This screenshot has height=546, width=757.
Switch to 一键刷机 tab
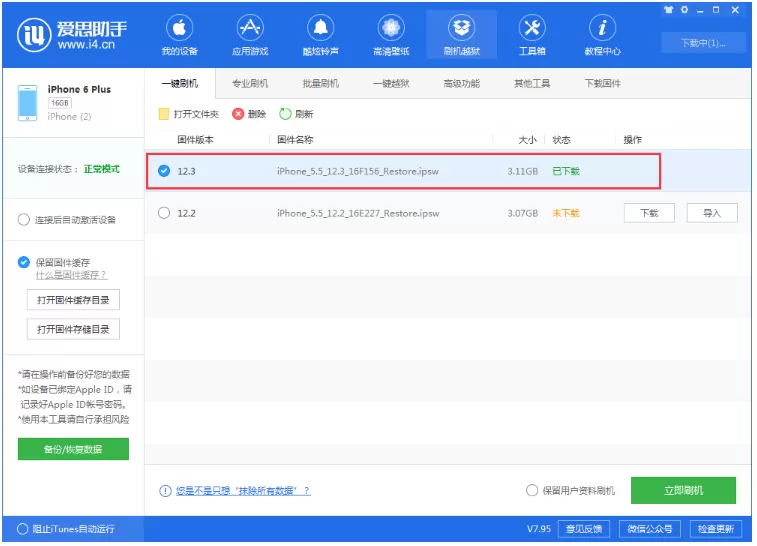(180, 84)
